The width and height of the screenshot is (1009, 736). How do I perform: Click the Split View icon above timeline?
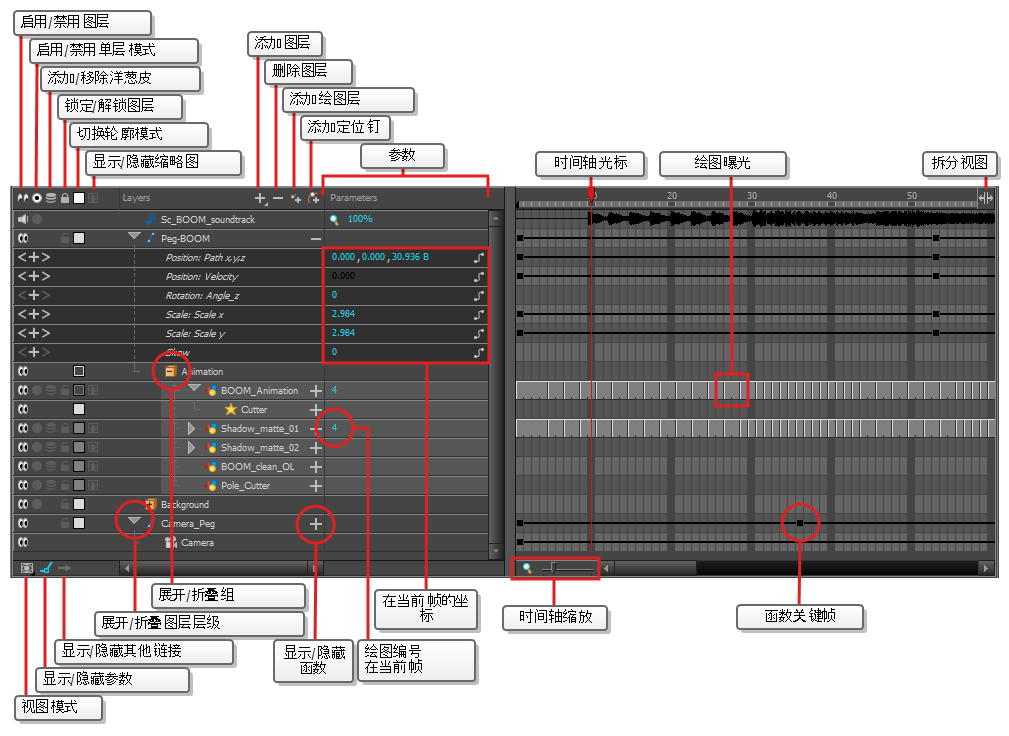click(x=985, y=198)
